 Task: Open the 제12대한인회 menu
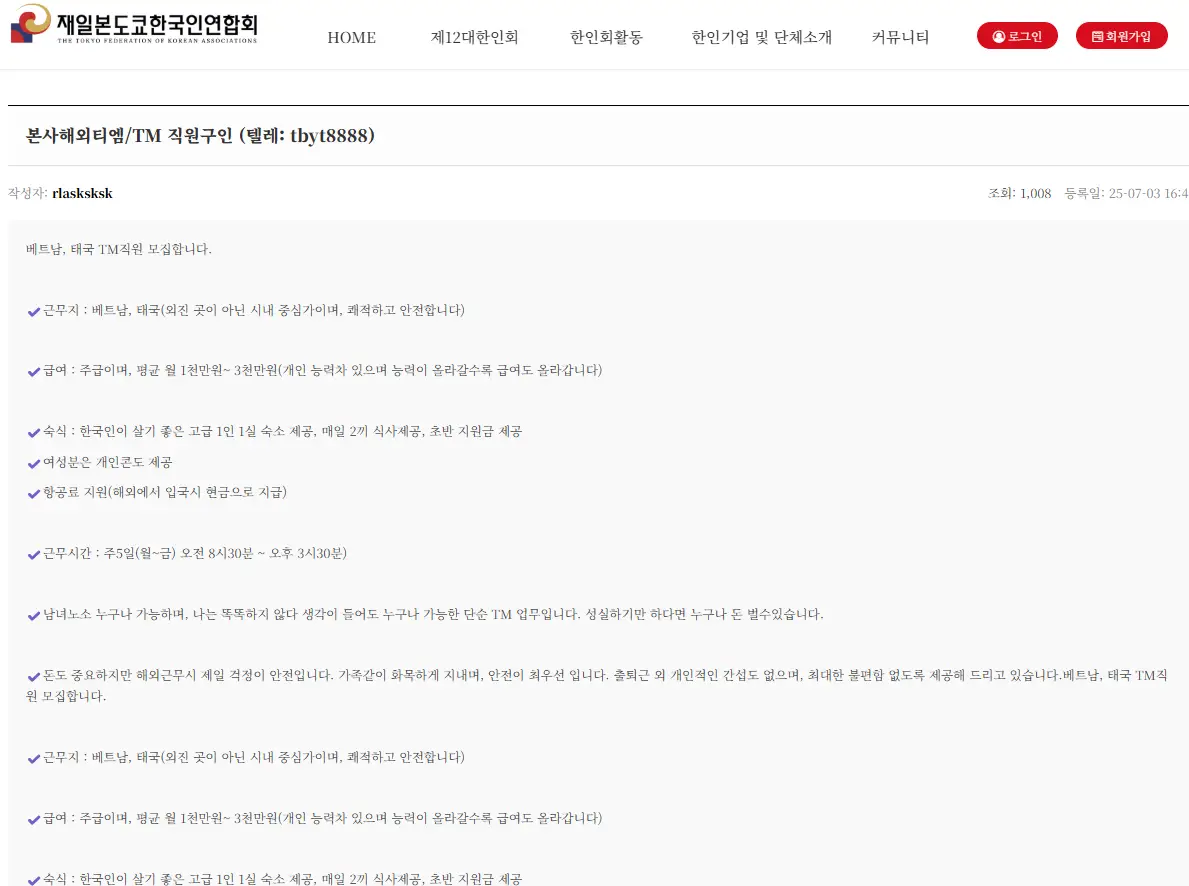[475, 37]
